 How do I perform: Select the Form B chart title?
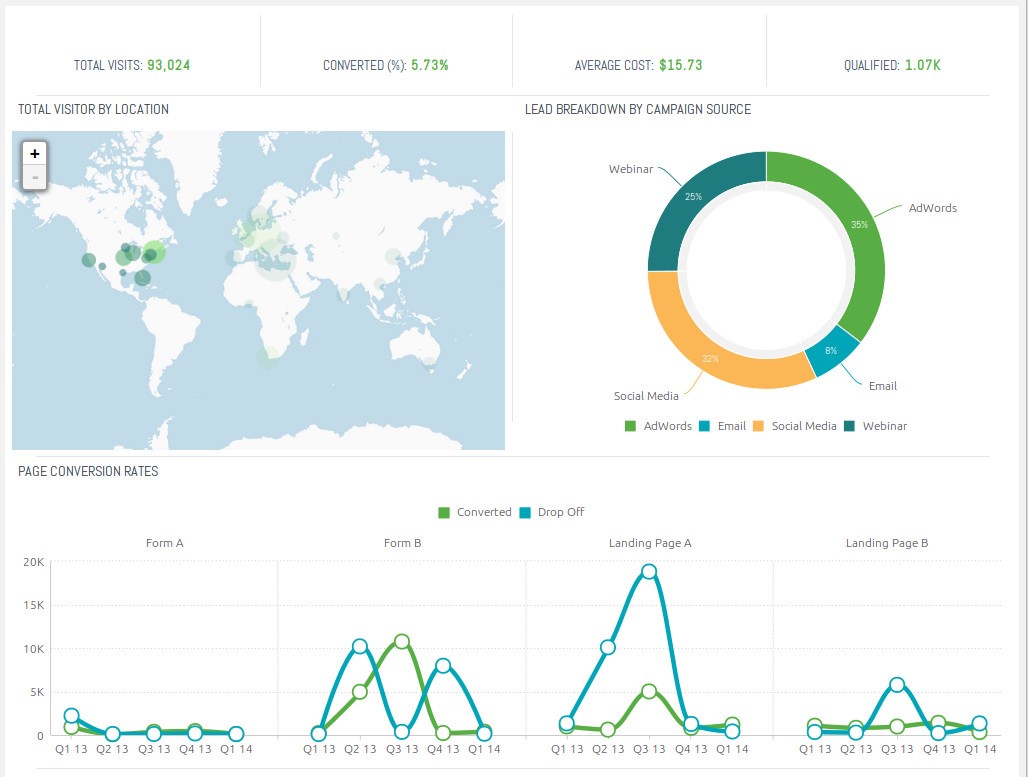click(x=402, y=543)
